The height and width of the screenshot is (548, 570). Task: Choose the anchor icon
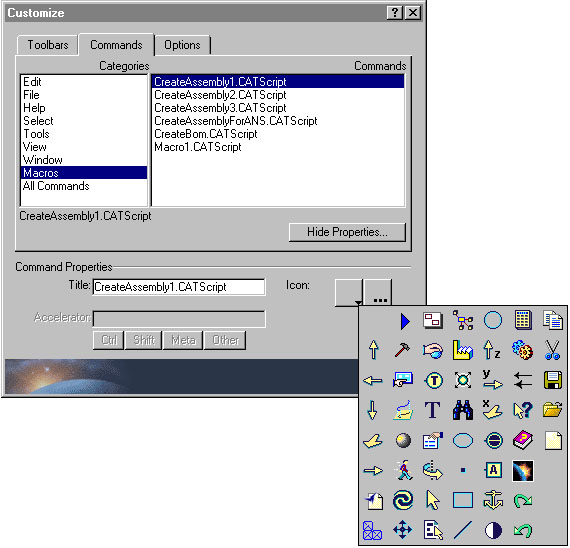click(493, 500)
